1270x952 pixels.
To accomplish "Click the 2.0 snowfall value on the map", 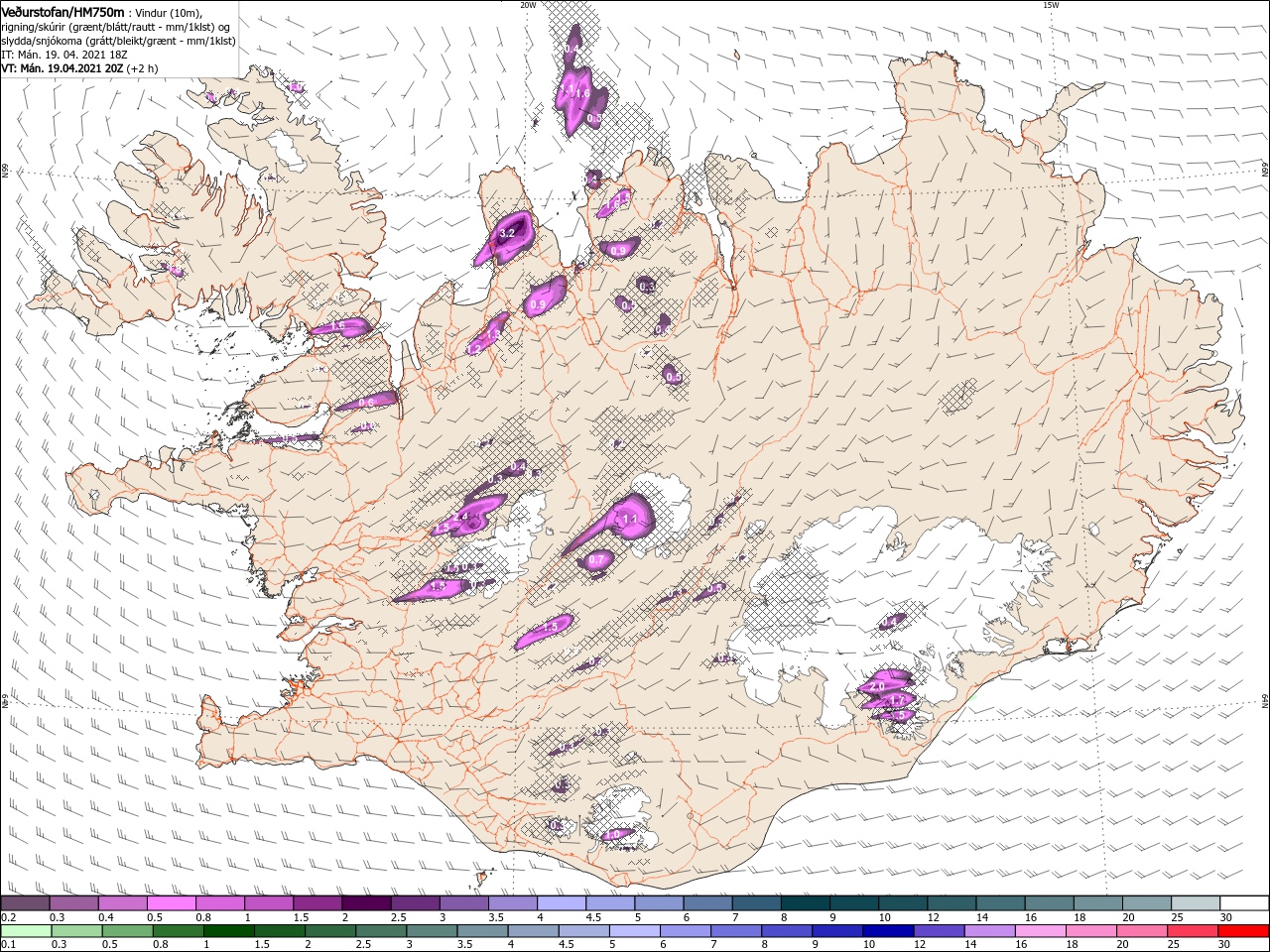I will [877, 686].
